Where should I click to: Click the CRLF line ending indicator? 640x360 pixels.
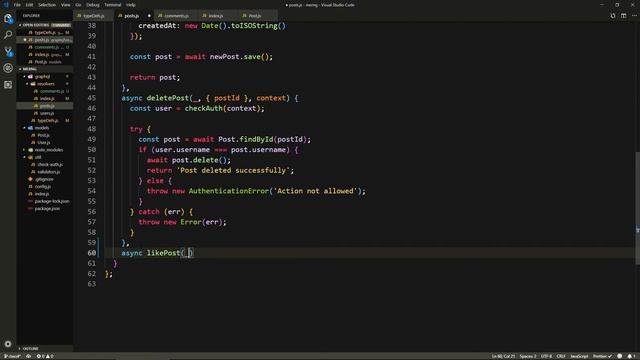[561, 356]
